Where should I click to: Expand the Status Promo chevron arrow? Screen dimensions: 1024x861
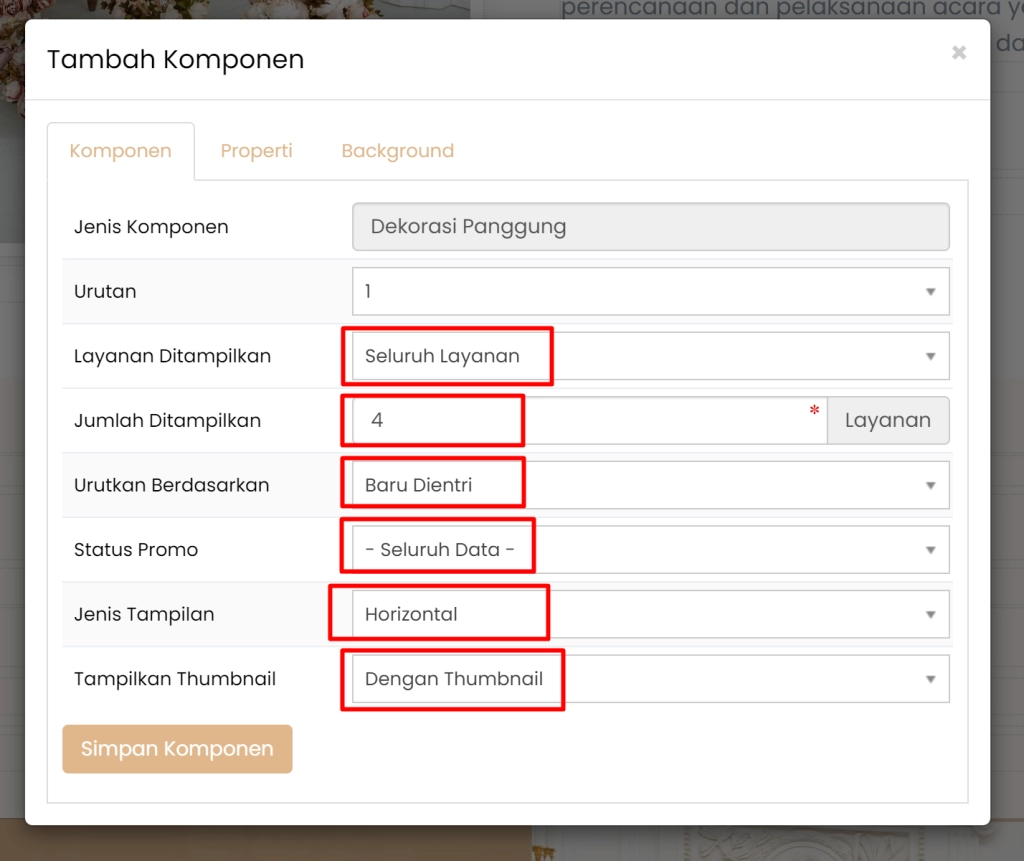click(933, 549)
